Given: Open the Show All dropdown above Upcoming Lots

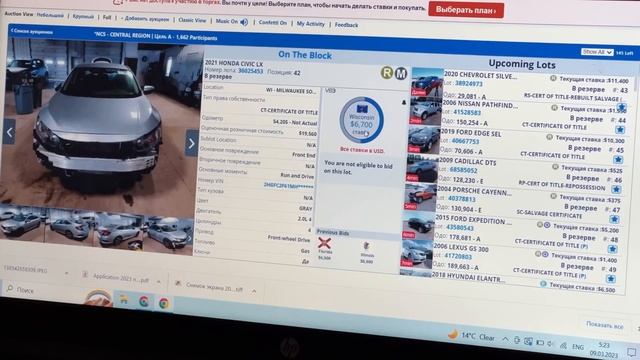Looking at the screenshot, I should (x=597, y=52).
